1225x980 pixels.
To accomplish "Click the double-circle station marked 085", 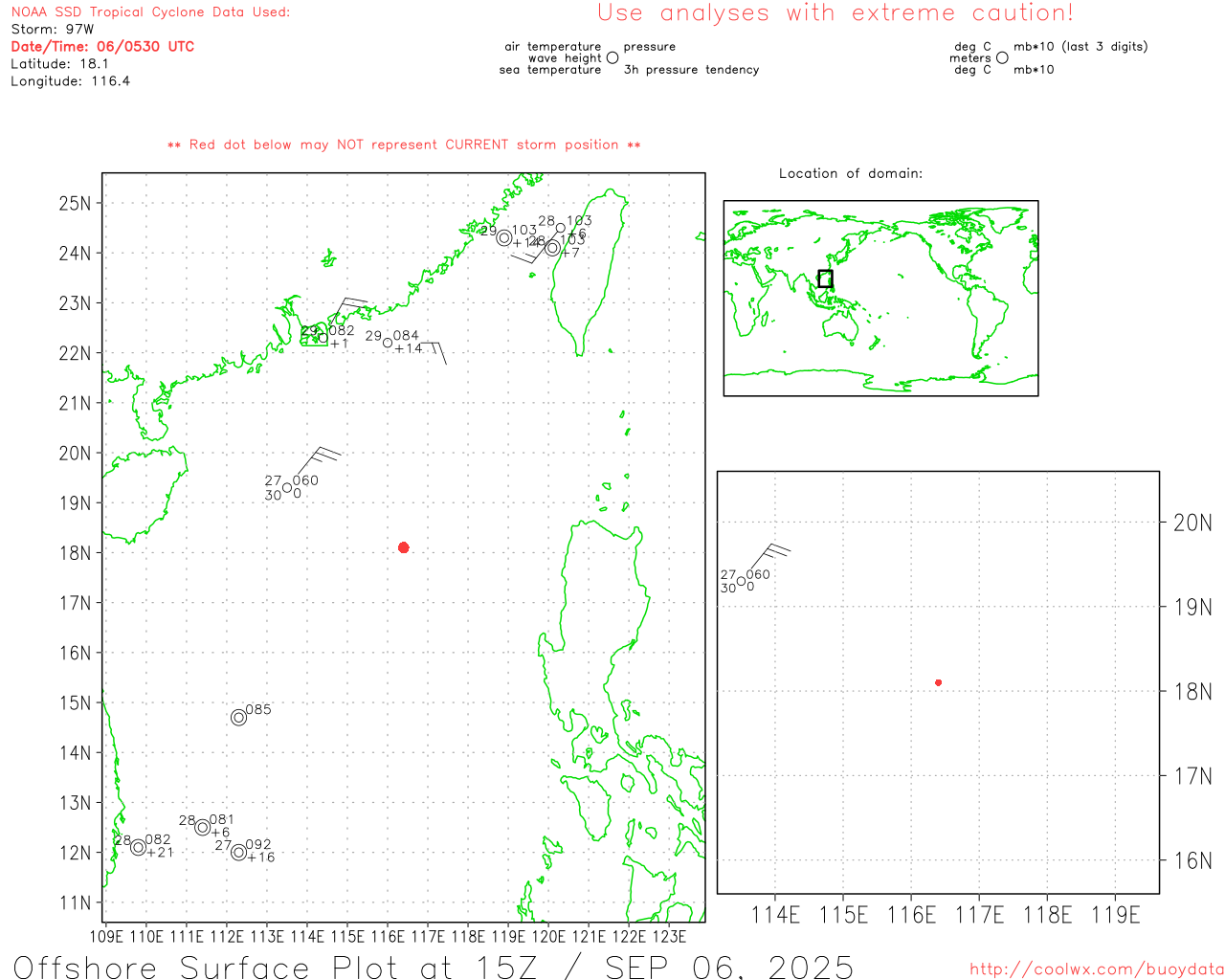I will pos(238,717).
